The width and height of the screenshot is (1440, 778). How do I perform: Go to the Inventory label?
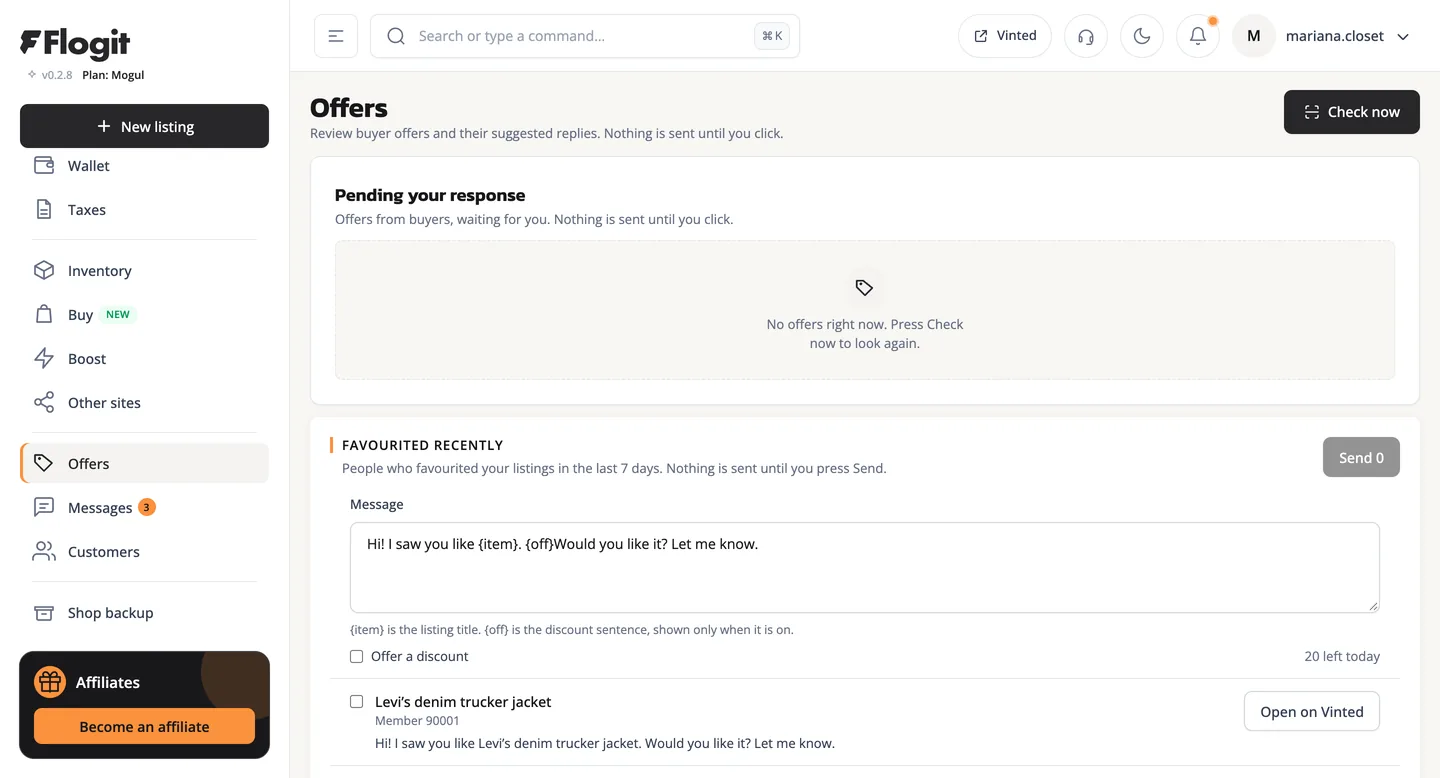coord(100,271)
